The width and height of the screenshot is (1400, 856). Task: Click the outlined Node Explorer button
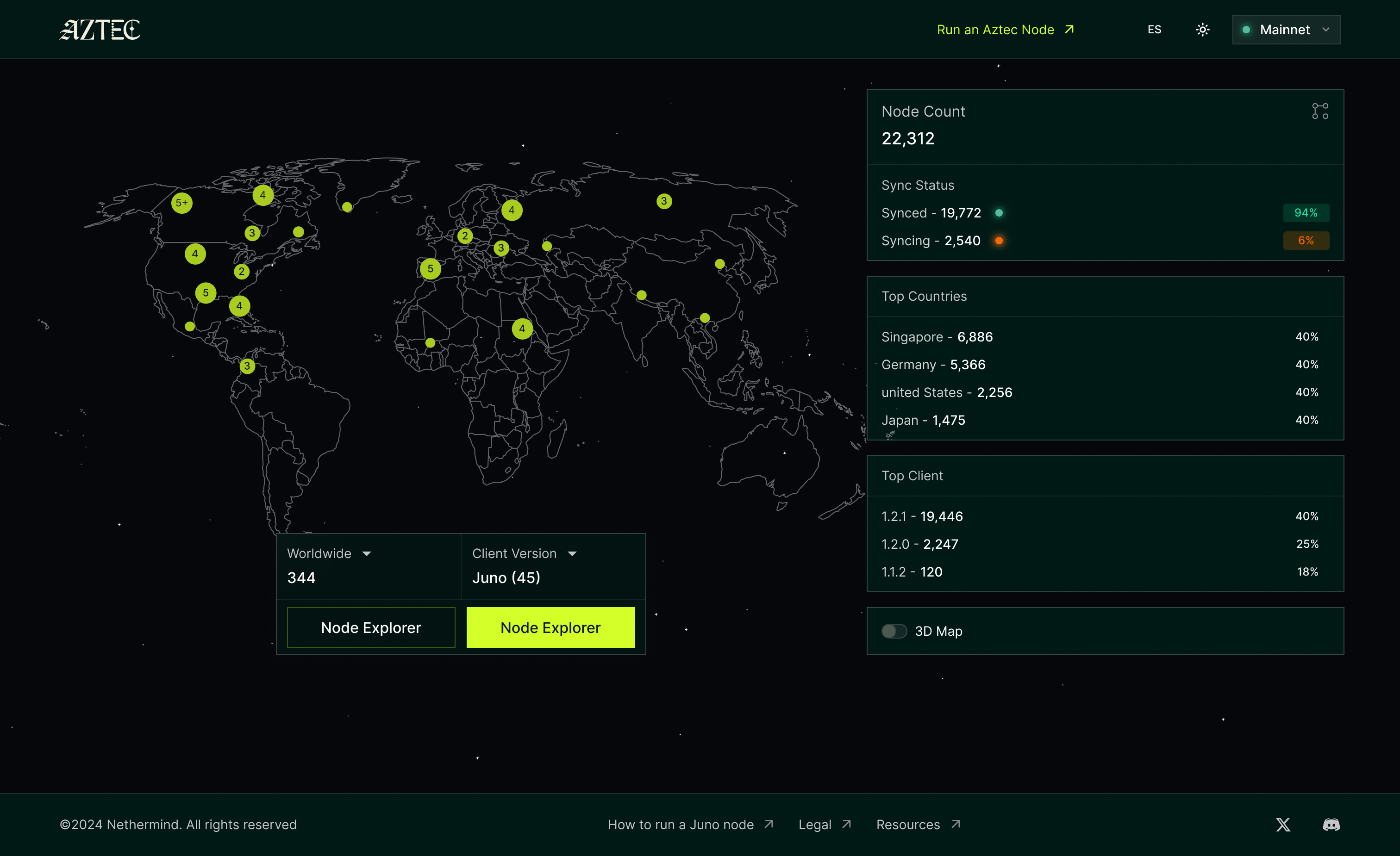pos(371,628)
